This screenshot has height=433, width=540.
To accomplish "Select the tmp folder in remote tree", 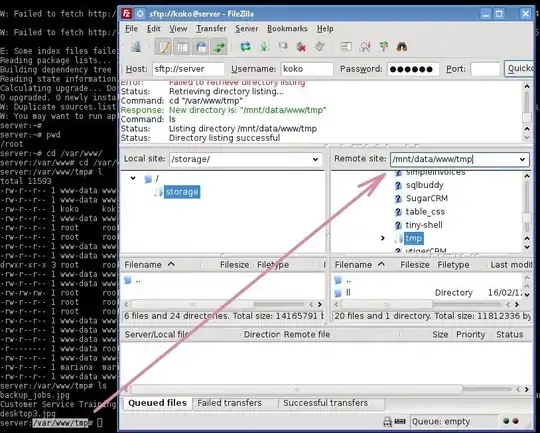I will [414, 238].
